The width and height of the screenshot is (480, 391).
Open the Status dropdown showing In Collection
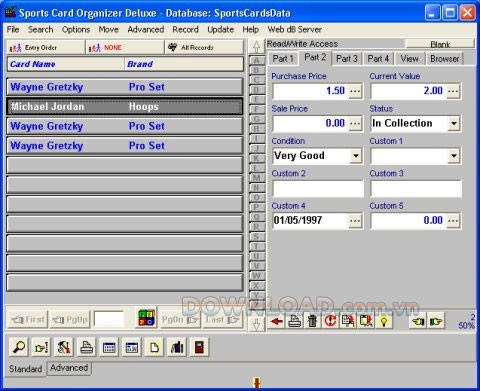click(454, 124)
